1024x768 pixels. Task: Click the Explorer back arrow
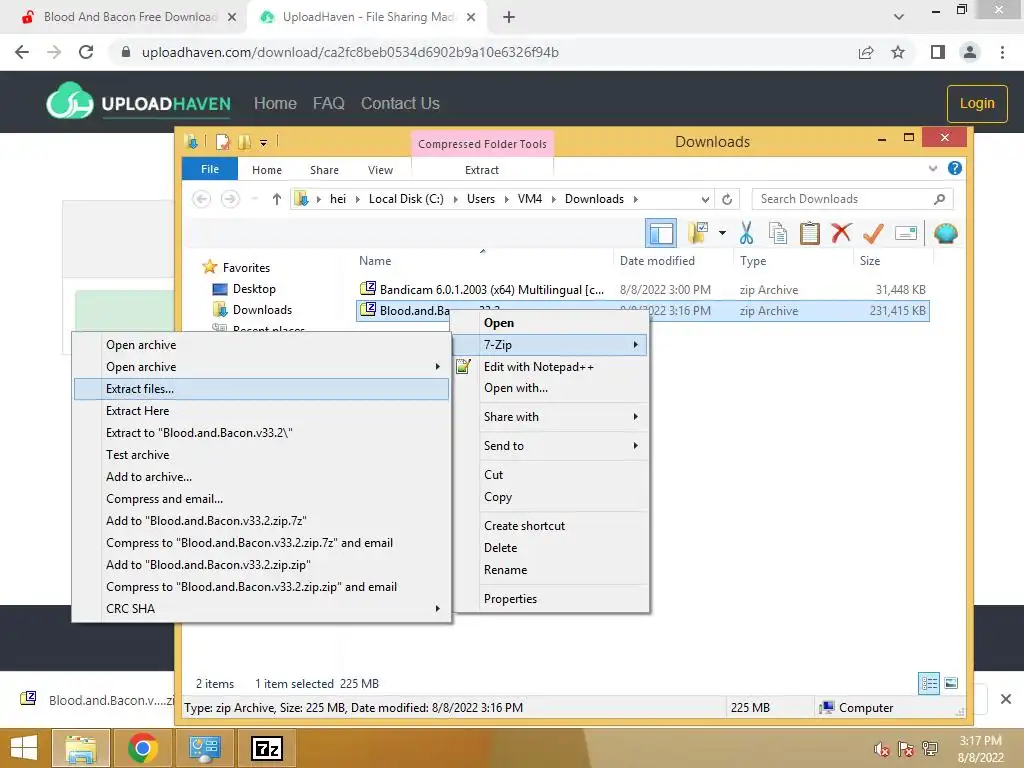[x=202, y=199]
